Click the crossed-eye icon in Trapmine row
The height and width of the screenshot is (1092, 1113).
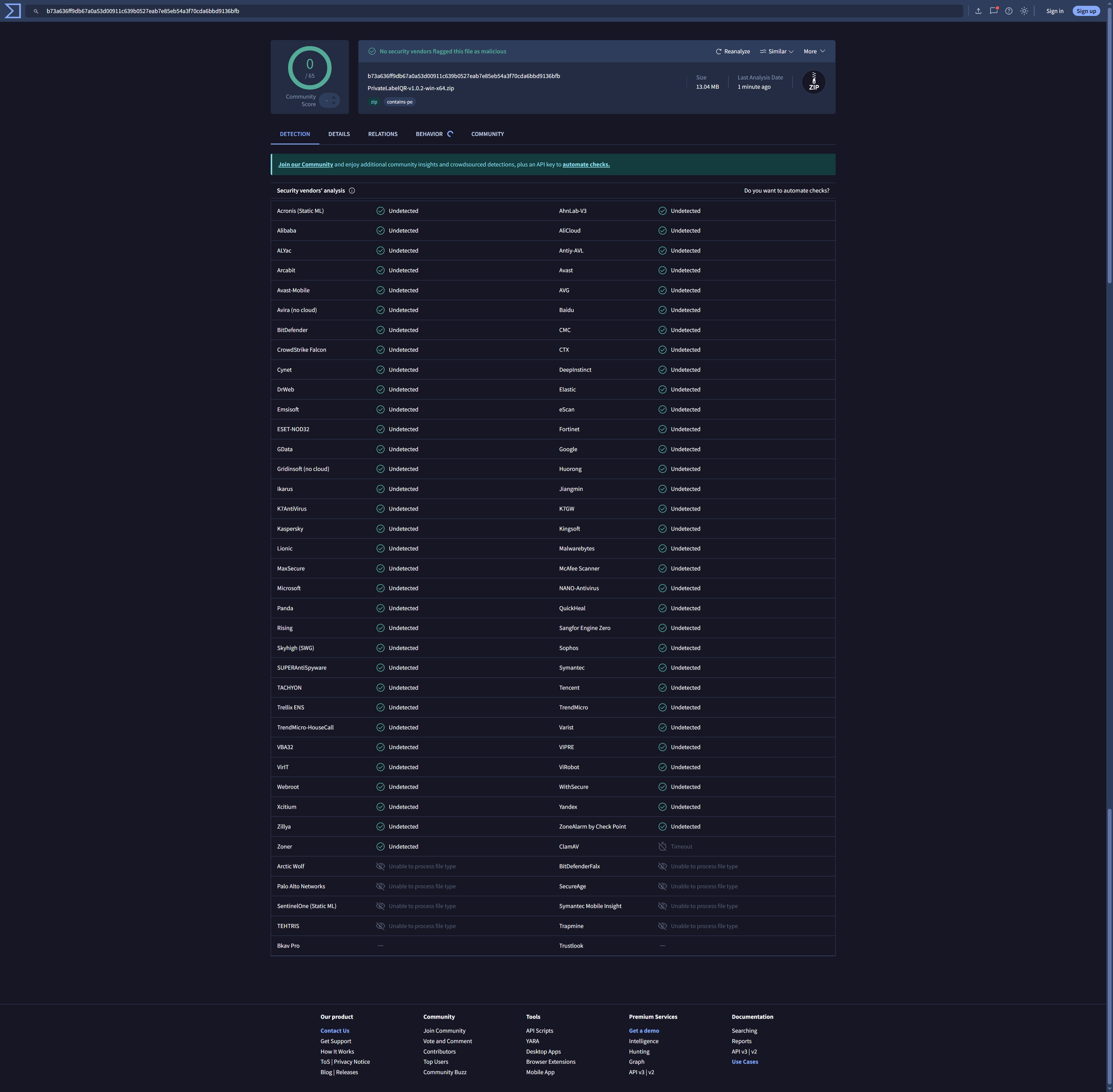coord(662,926)
